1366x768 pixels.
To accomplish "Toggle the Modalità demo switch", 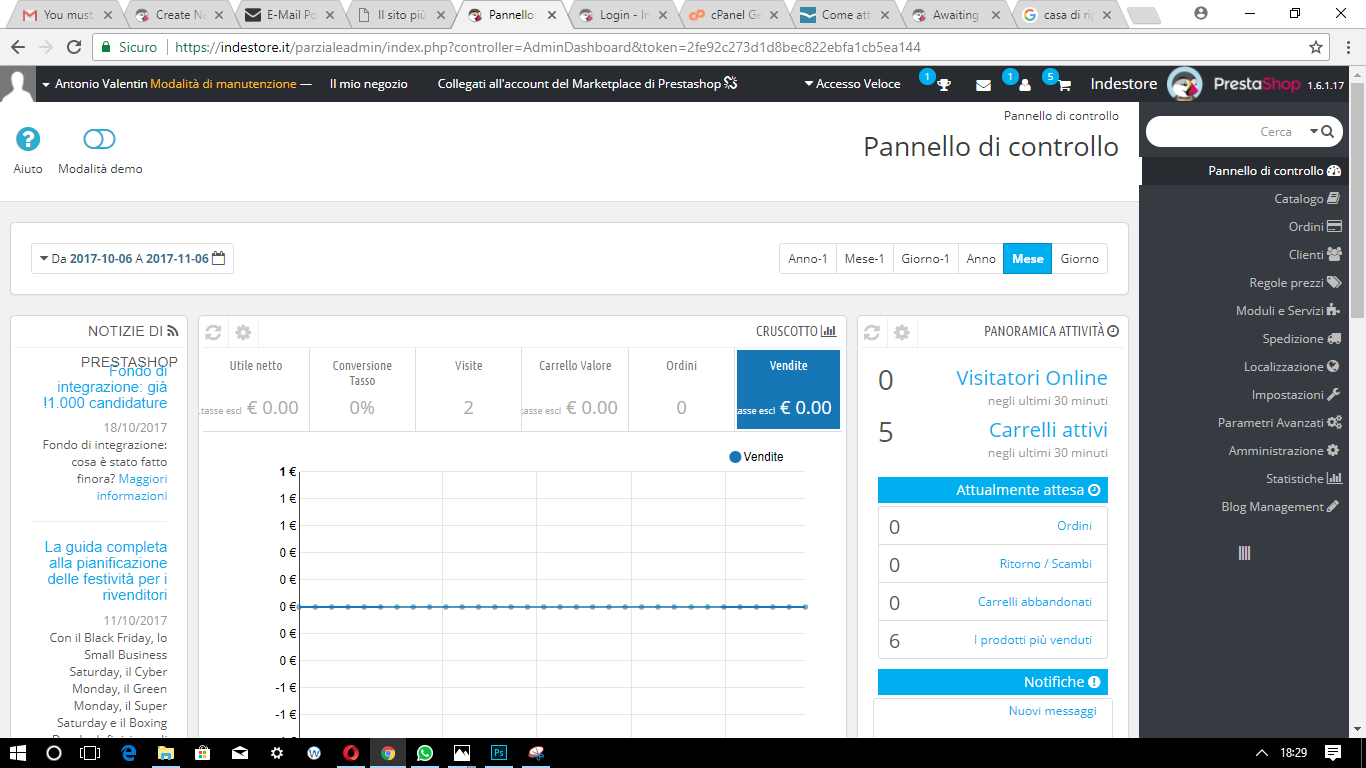I will [100, 140].
